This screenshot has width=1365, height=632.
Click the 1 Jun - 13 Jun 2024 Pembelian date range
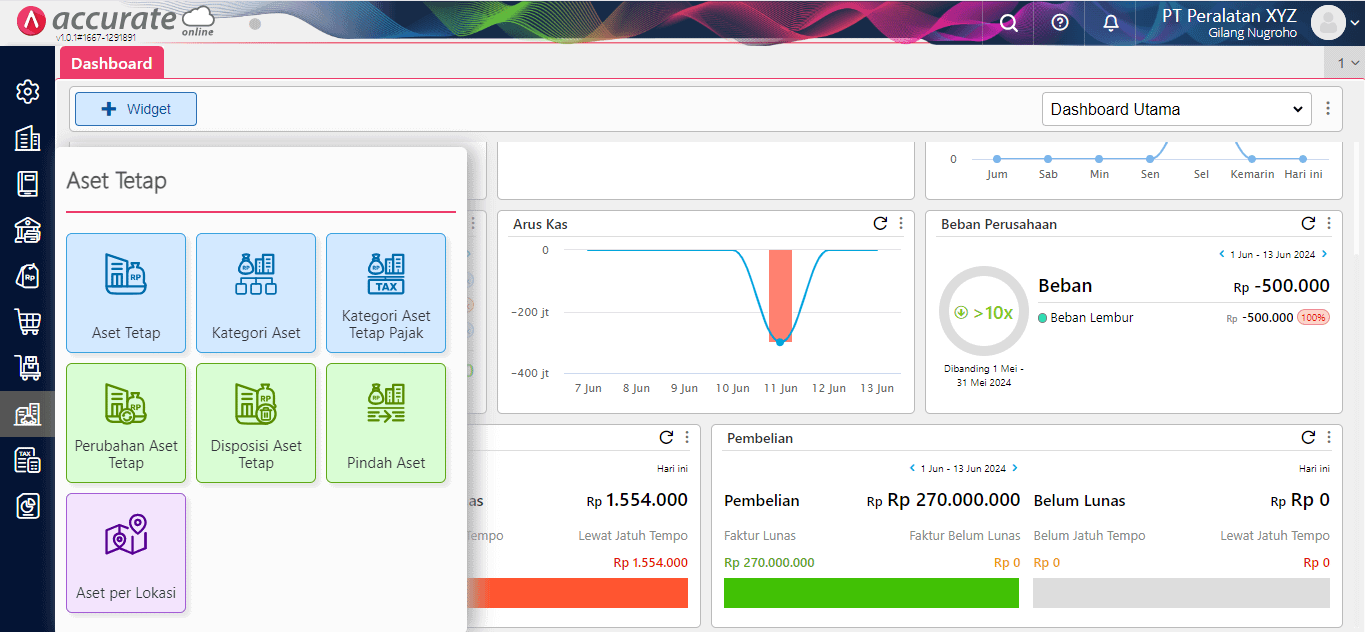coord(963,468)
